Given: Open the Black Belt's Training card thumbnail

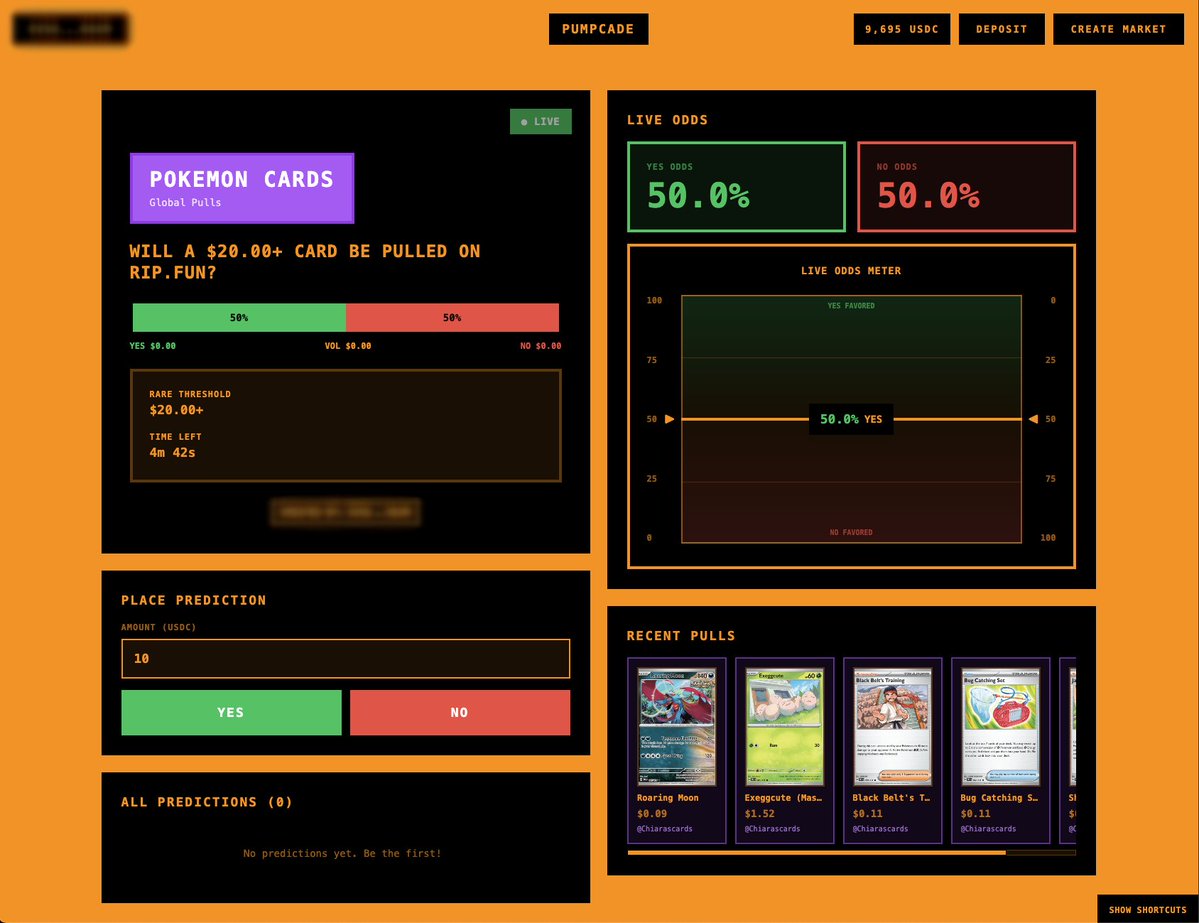Looking at the screenshot, I should (892, 726).
